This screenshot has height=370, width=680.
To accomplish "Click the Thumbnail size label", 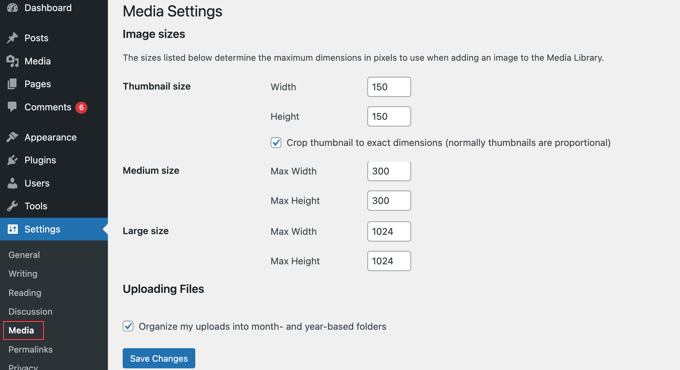I will click(157, 86).
